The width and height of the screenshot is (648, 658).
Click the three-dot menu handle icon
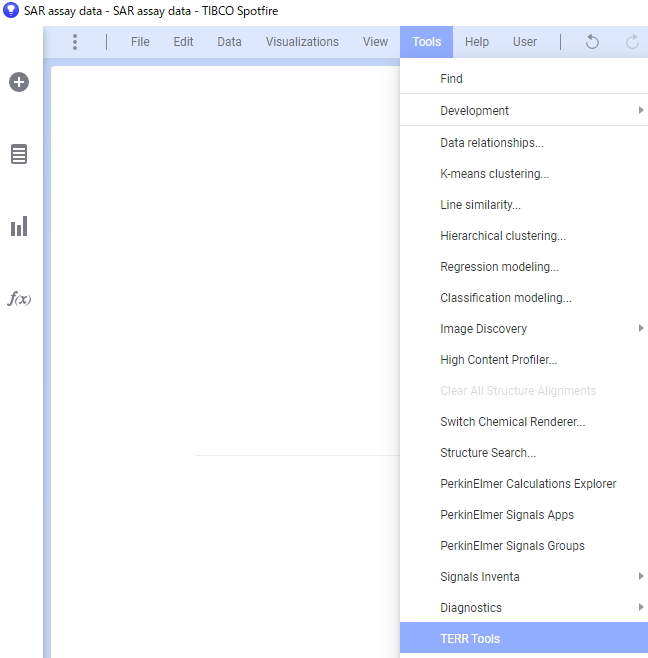point(75,42)
